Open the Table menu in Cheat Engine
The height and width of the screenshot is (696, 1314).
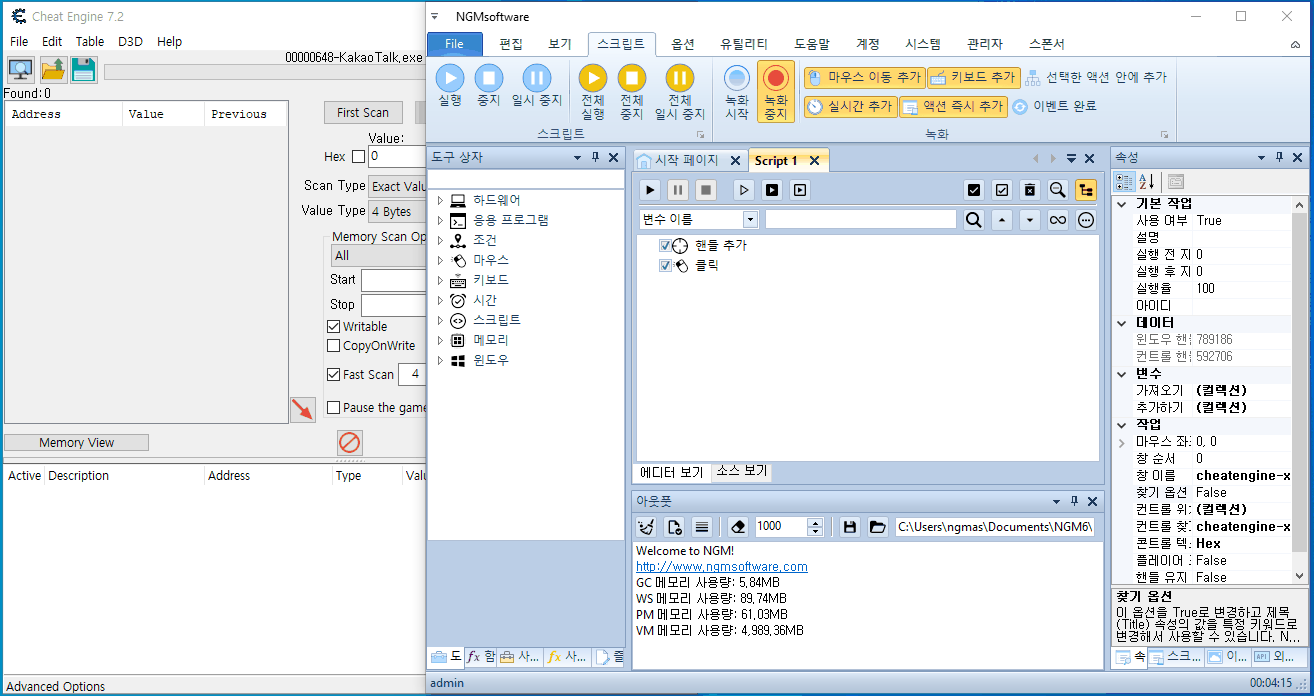coord(90,41)
